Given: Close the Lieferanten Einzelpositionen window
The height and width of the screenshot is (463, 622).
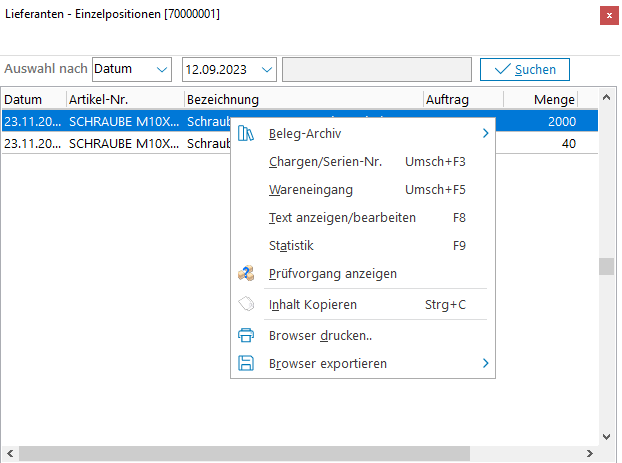Looking at the screenshot, I should tap(609, 15).
